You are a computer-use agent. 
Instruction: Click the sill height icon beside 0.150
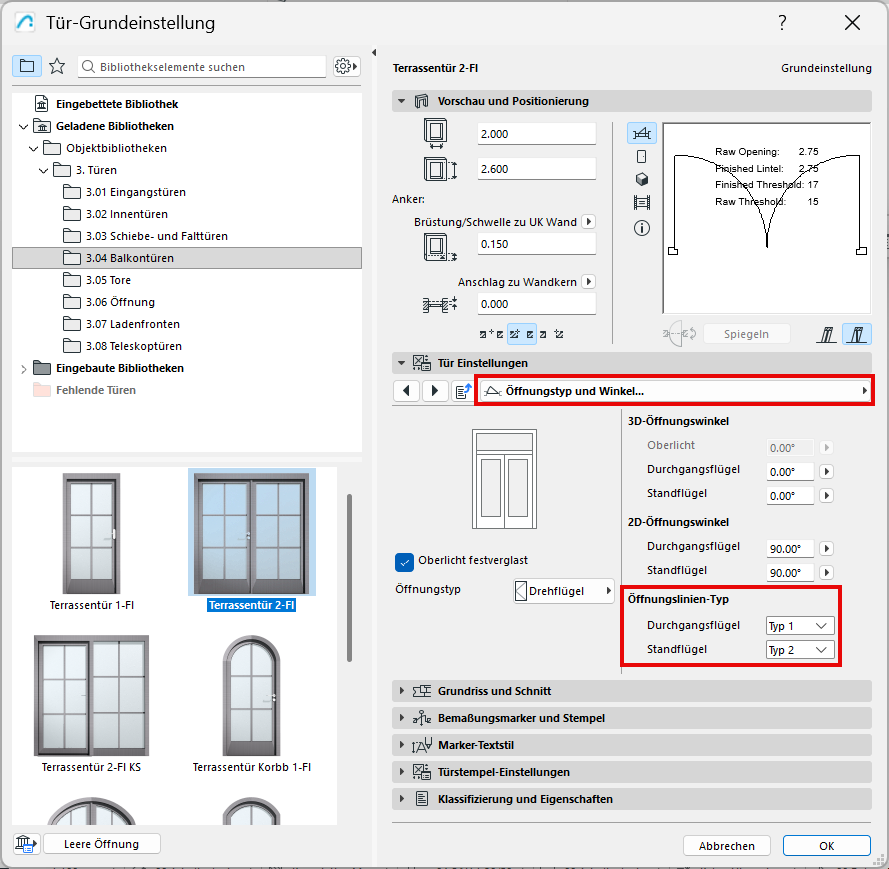pos(440,247)
